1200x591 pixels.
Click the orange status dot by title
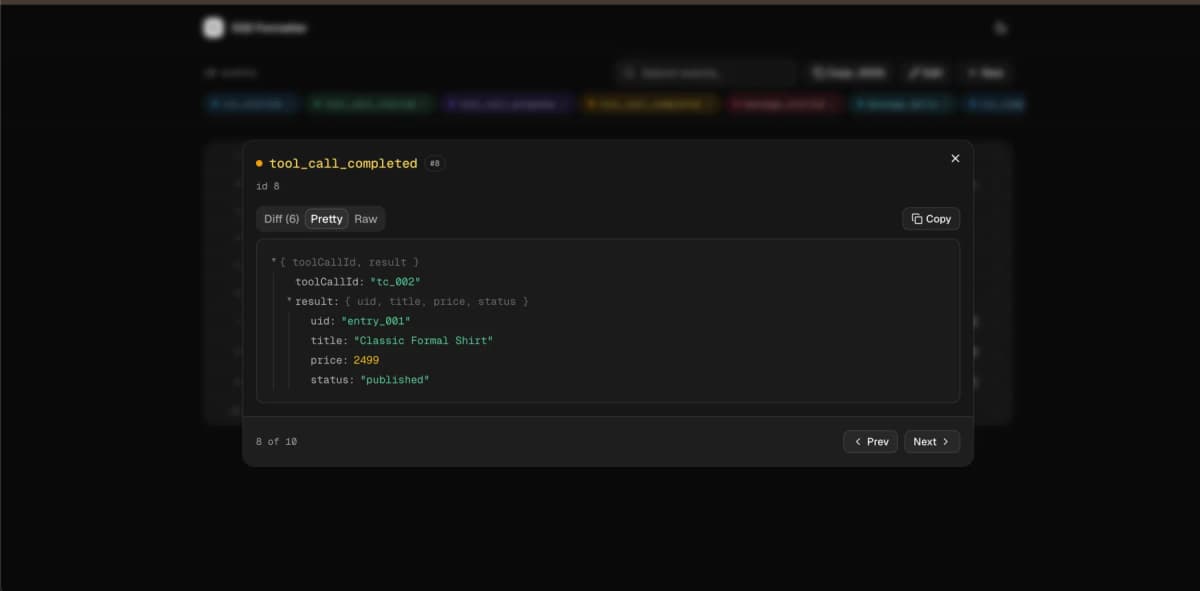(x=260, y=163)
